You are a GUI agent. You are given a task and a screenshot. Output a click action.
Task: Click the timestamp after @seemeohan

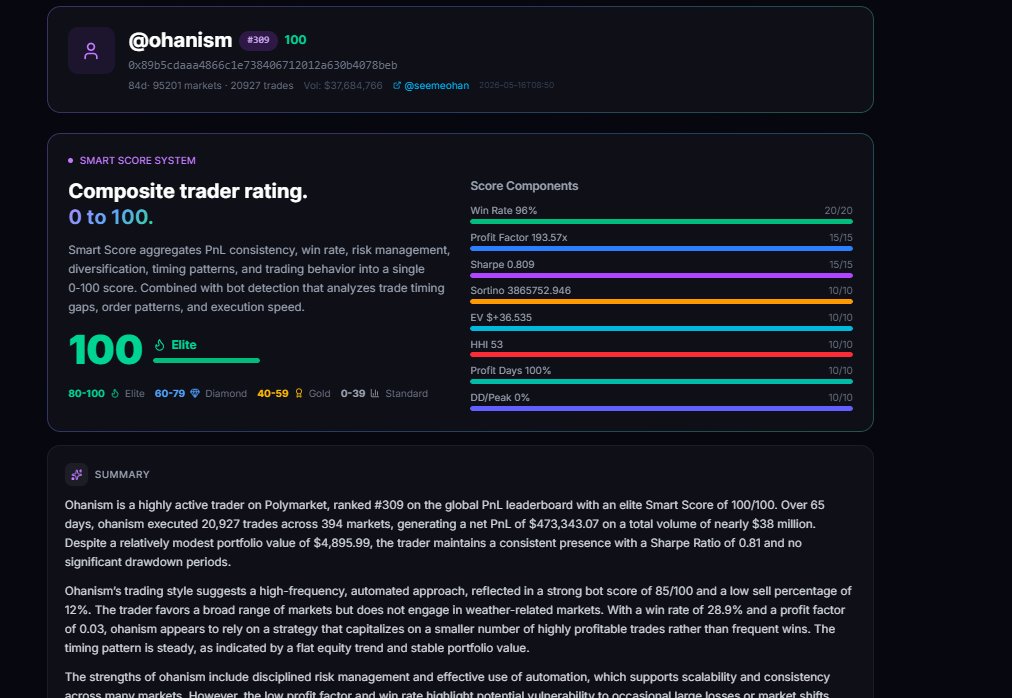click(516, 85)
